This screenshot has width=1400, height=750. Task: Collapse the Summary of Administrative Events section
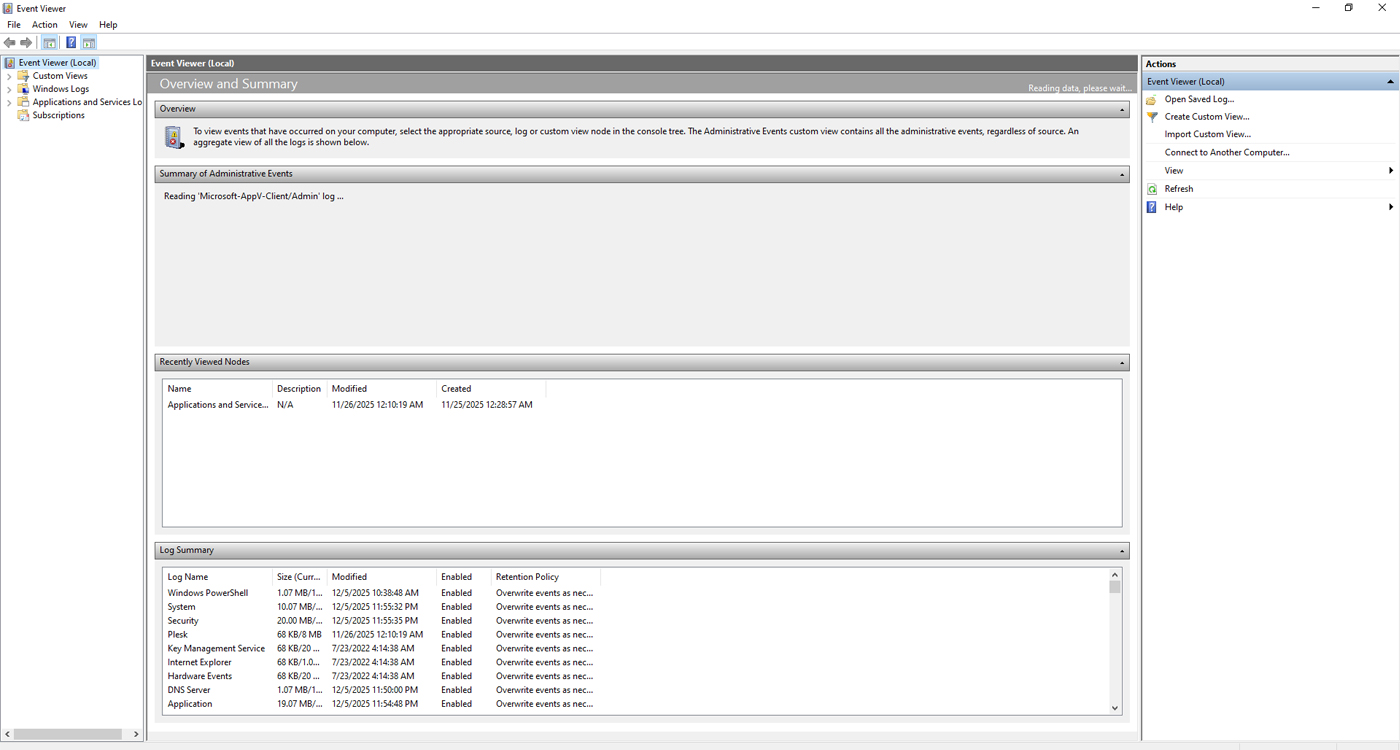(1120, 173)
